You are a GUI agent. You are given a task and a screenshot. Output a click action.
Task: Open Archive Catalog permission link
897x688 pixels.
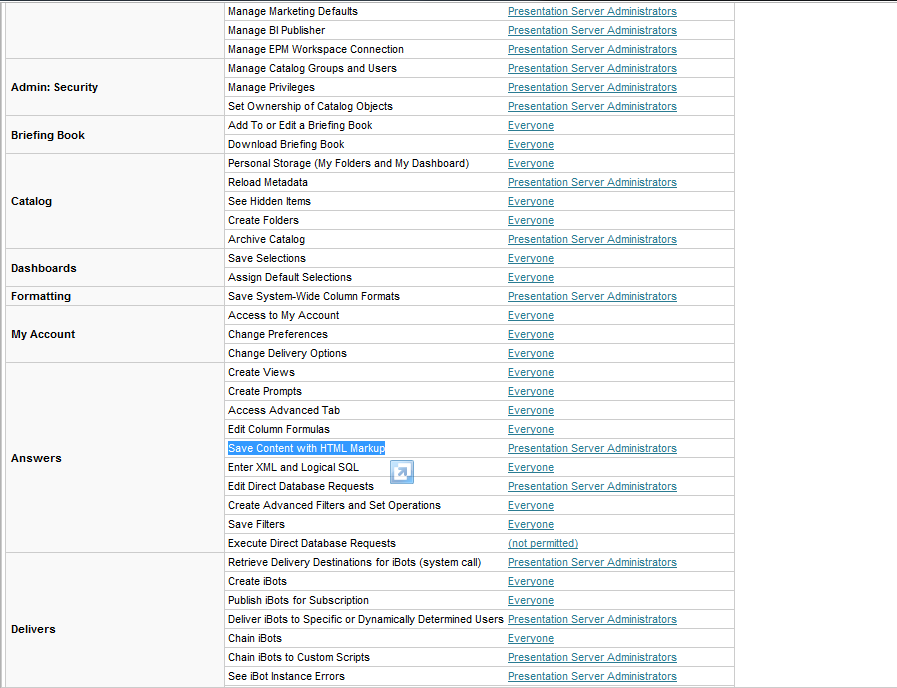click(591, 239)
